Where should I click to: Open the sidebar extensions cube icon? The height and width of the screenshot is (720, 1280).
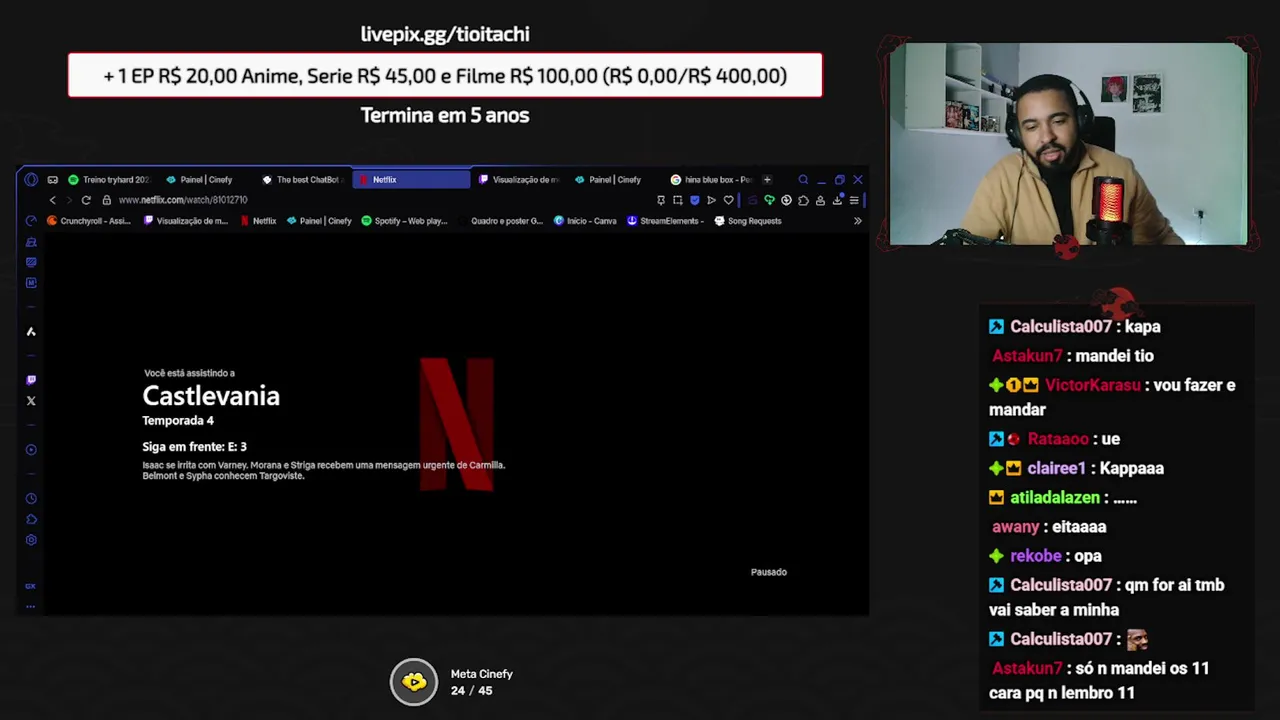point(31,519)
